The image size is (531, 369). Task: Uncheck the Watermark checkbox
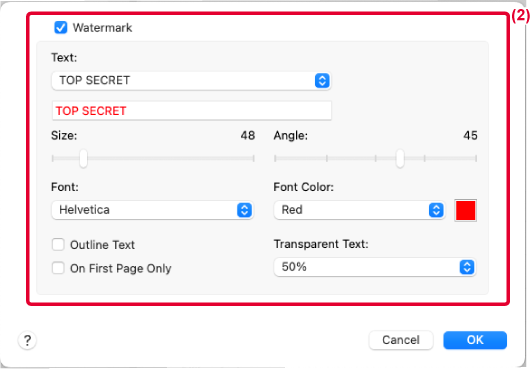(61, 27)
